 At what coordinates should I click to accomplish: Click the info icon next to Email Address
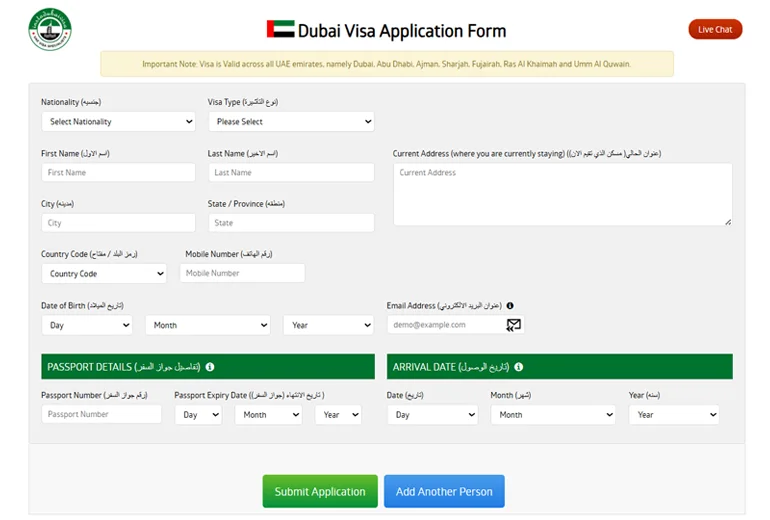pyautogui.click(x=510, y=305)
